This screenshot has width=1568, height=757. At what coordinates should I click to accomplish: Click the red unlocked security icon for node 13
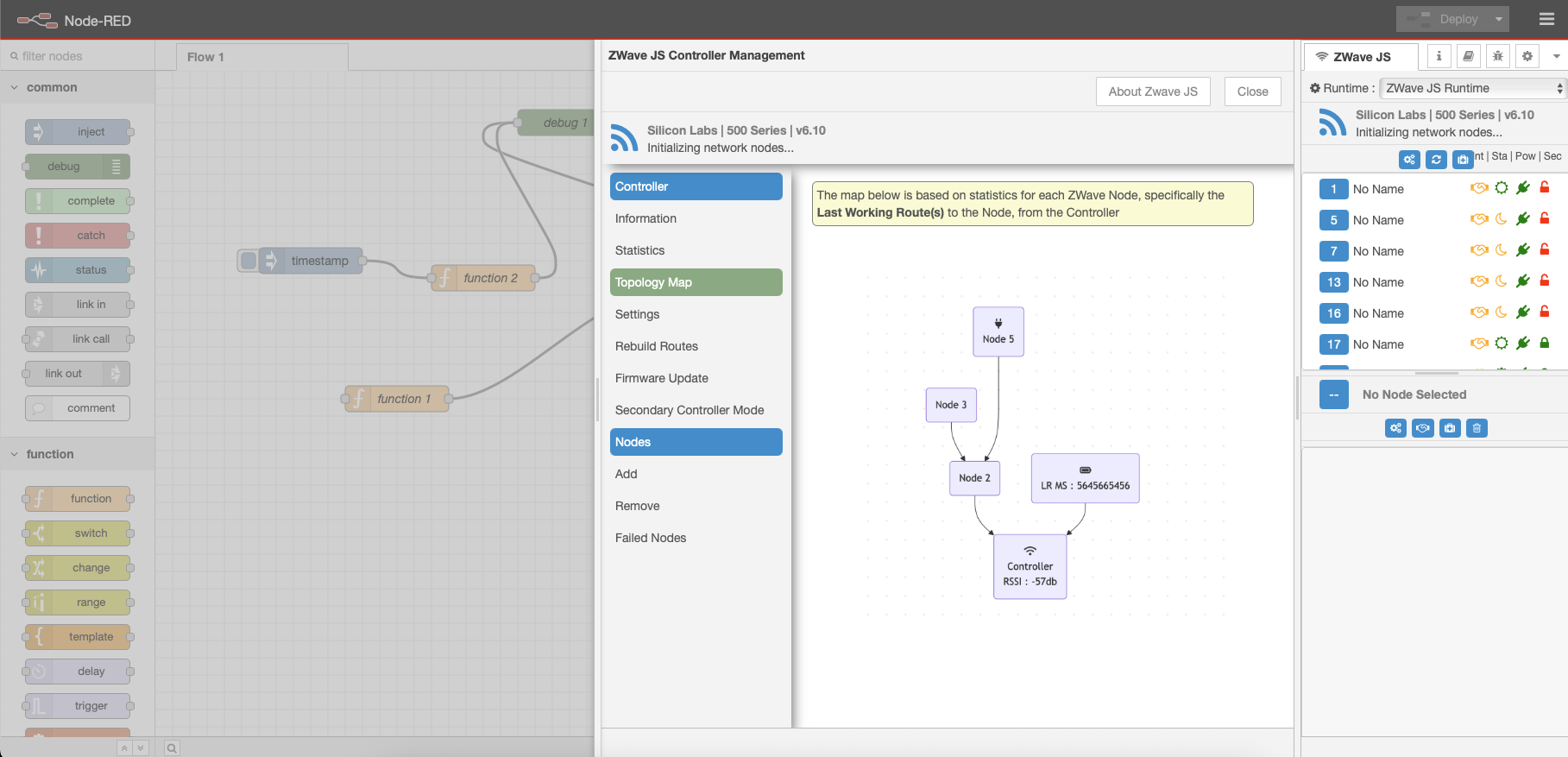coord(1545,281)
